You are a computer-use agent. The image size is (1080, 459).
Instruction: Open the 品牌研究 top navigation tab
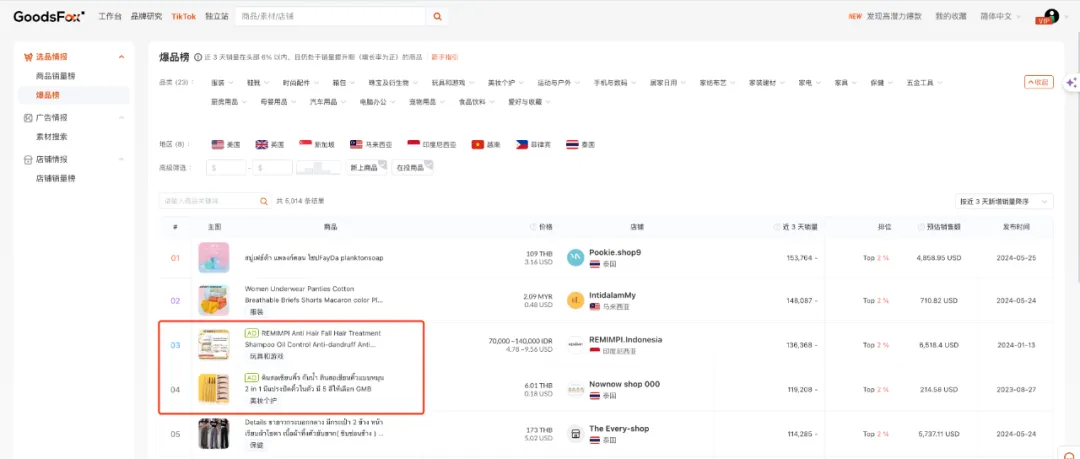146,17
